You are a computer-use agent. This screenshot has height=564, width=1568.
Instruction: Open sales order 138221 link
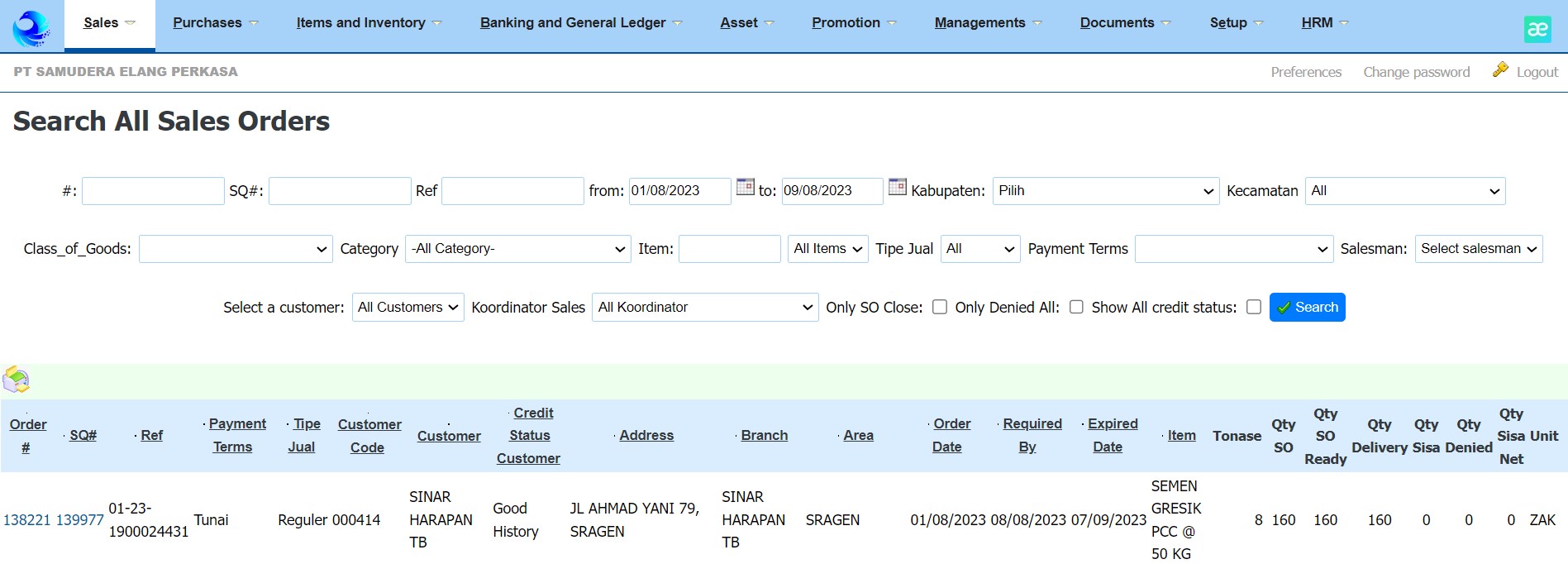27,520
